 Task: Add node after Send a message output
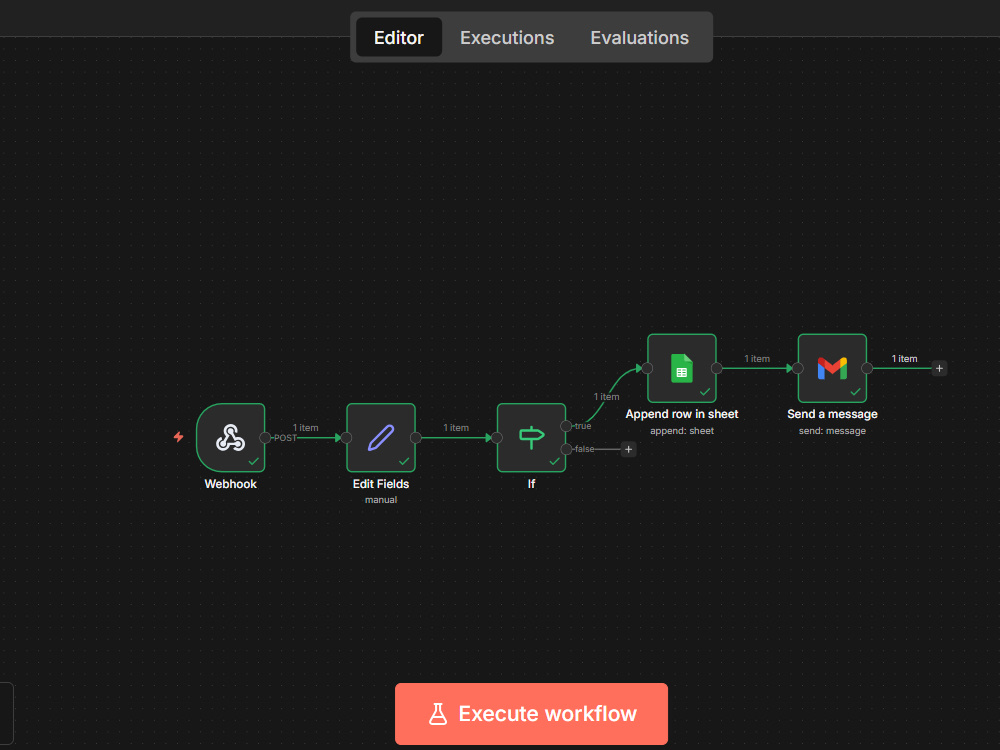(x=939, y=368)
